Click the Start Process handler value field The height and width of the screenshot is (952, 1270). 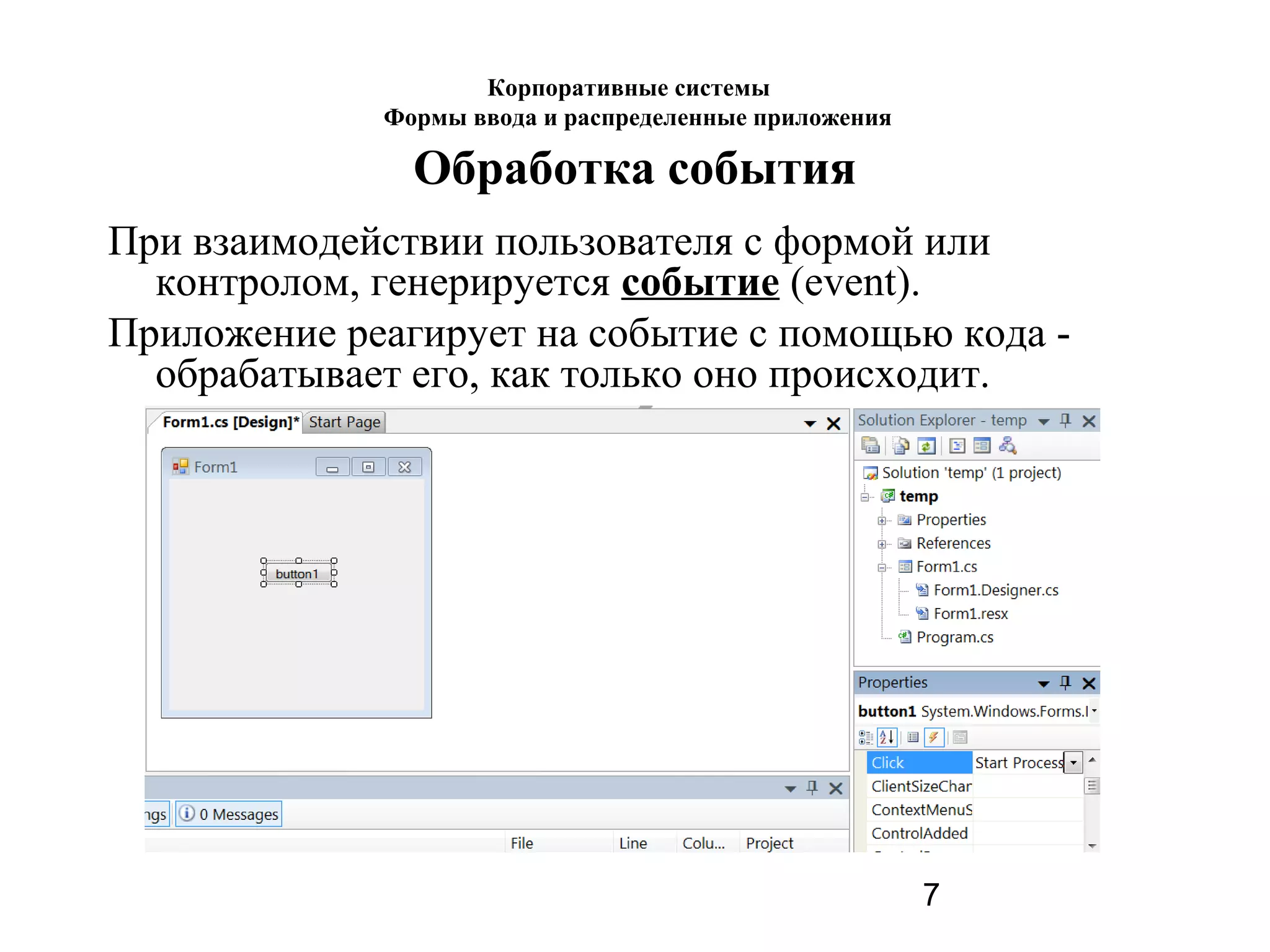(1018, 762)
